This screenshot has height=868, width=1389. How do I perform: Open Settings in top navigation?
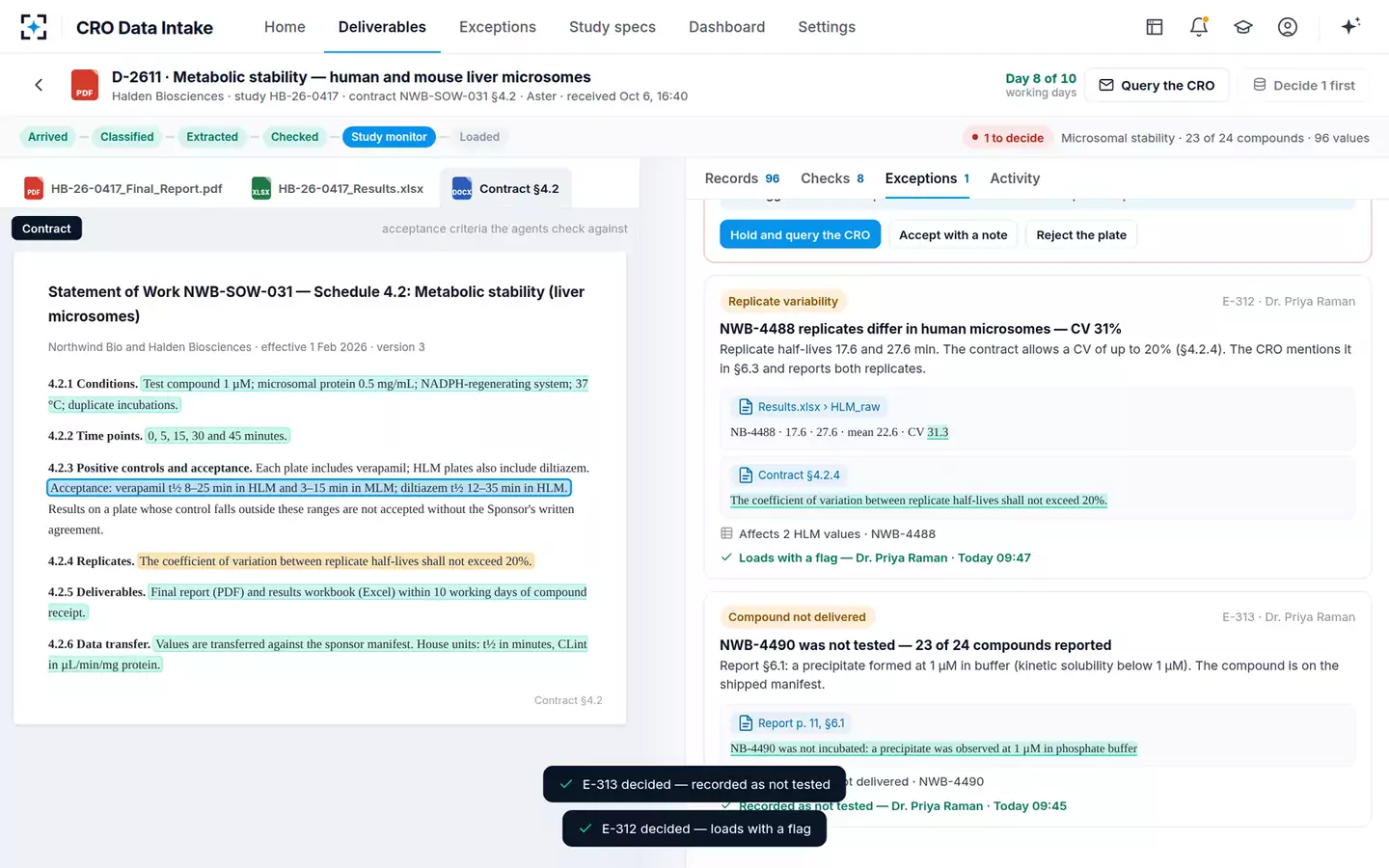(x=827, y=27)
